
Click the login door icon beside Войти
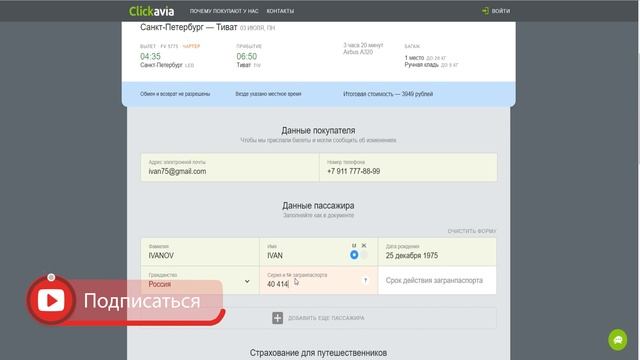[485, 11]
